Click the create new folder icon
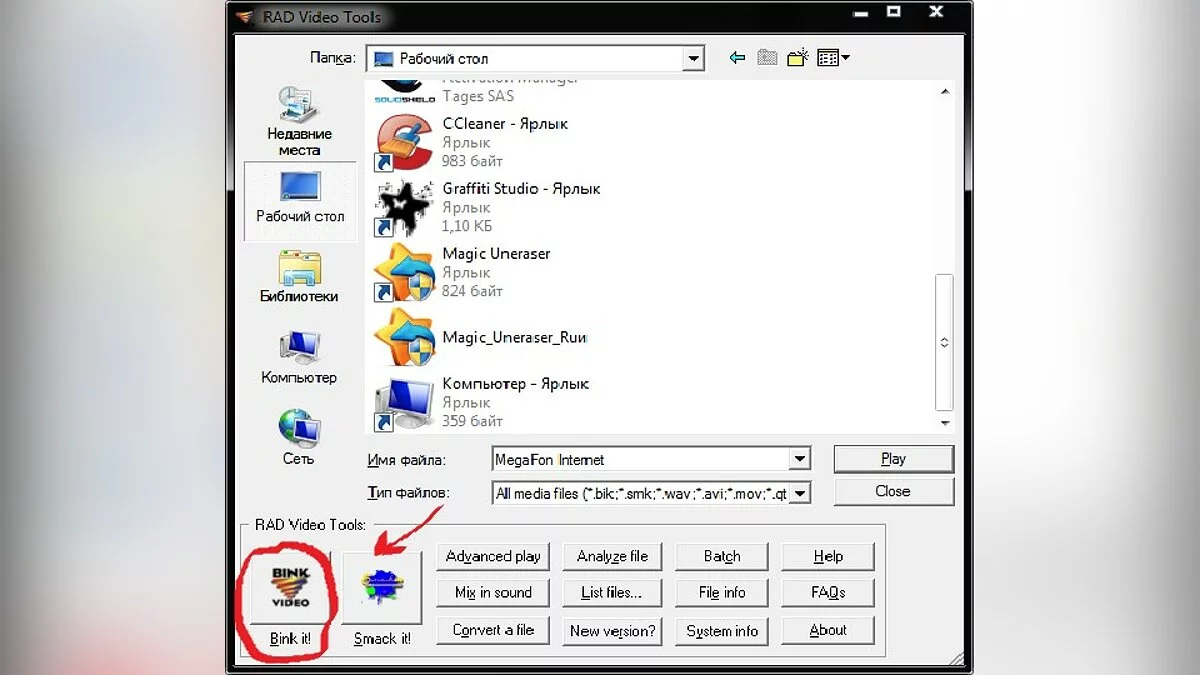Viewport: 1200px width, 675px height. 797,58
